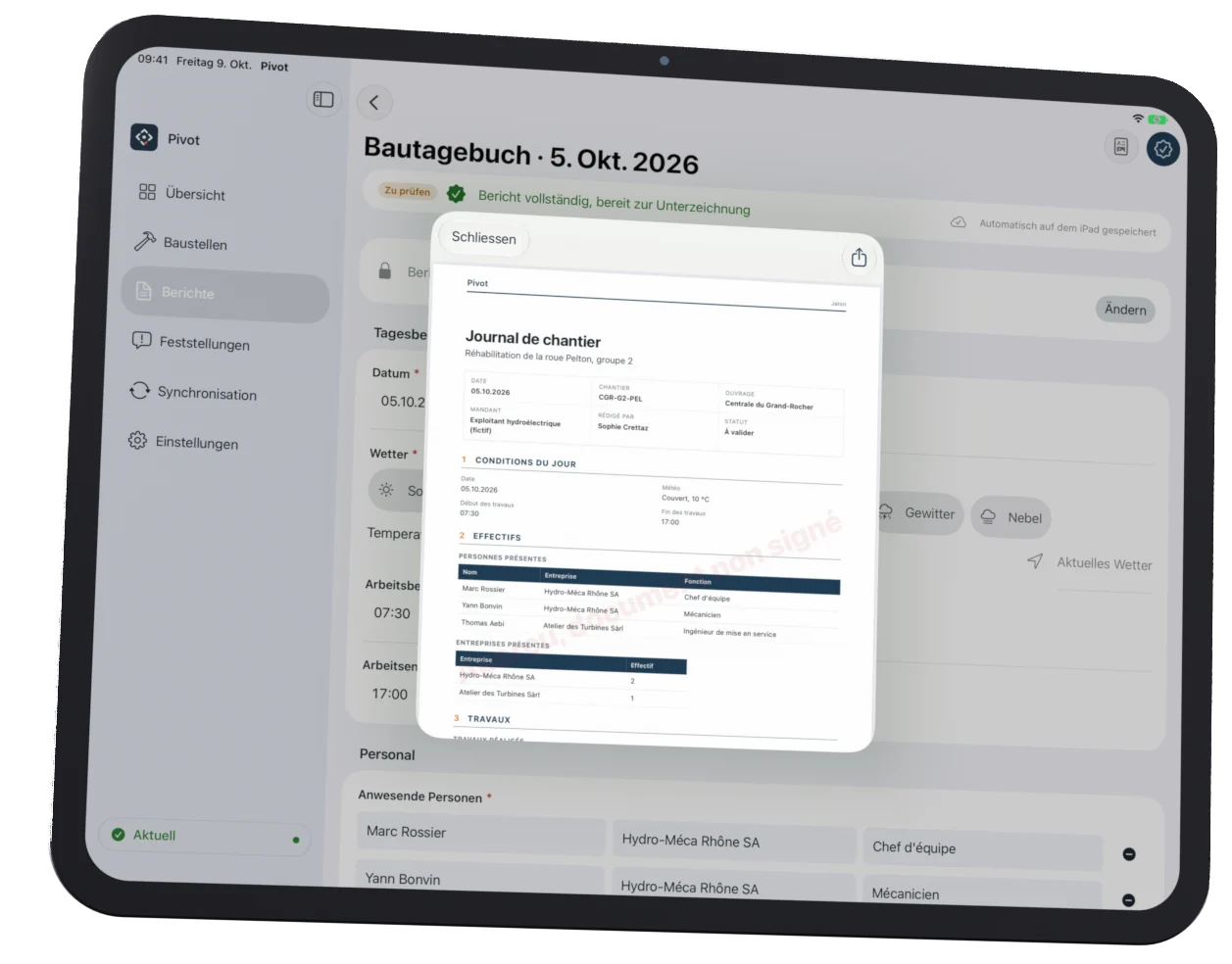
Task: Tap the share icon in preview
Action: click(859, 257)
